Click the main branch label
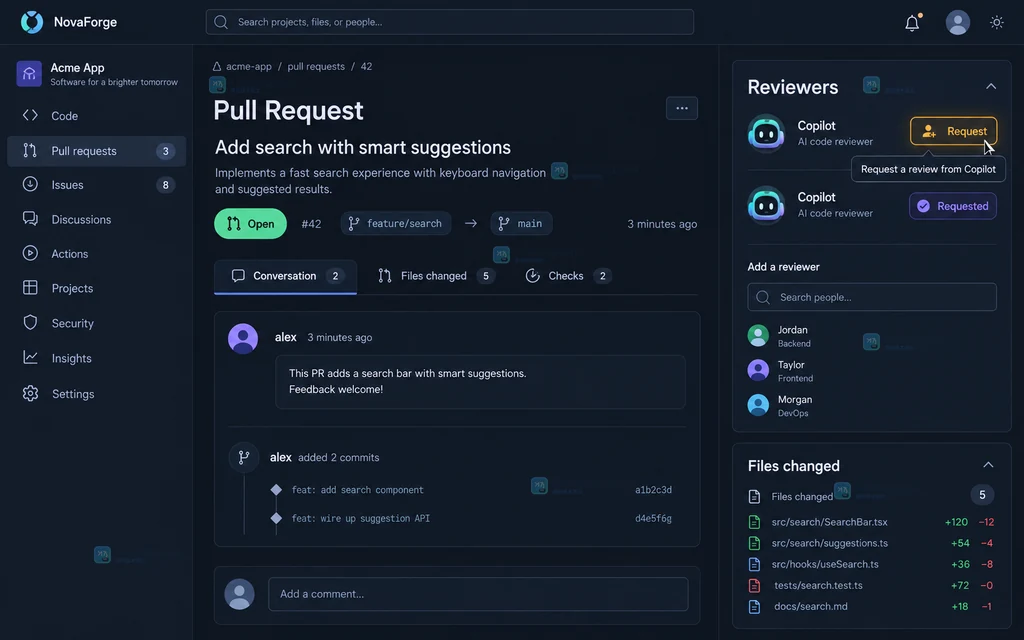The width and height of the screenshot is (1024, 640). (521, 223)
